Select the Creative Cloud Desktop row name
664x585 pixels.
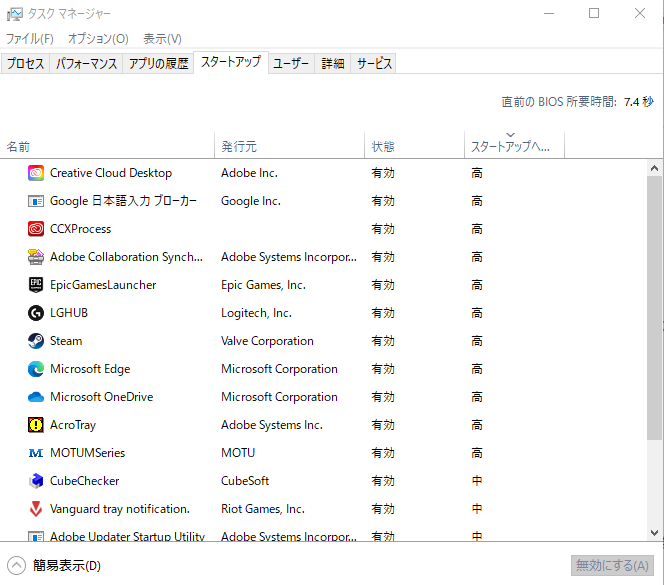[111, 173]
